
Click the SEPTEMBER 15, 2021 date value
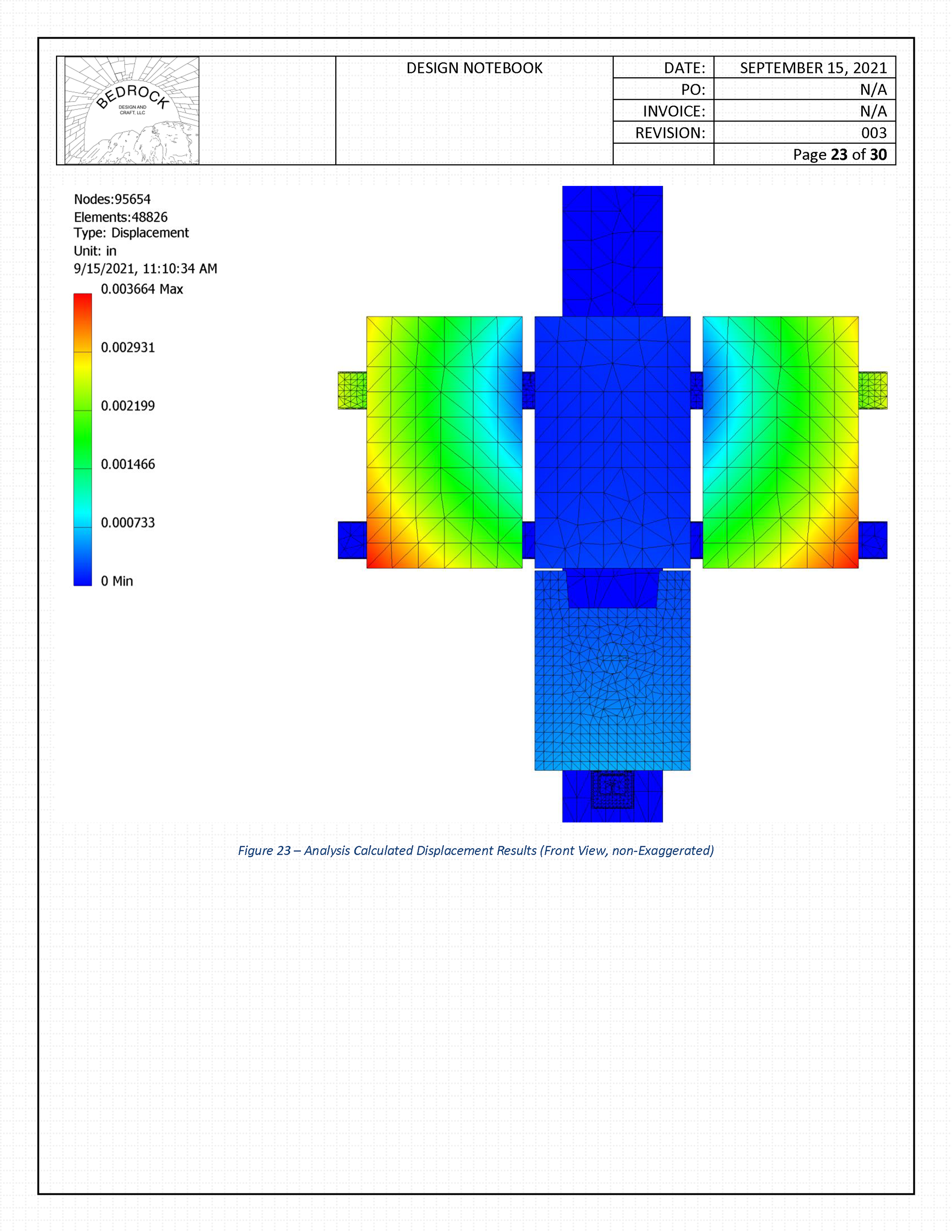point(813,68)
